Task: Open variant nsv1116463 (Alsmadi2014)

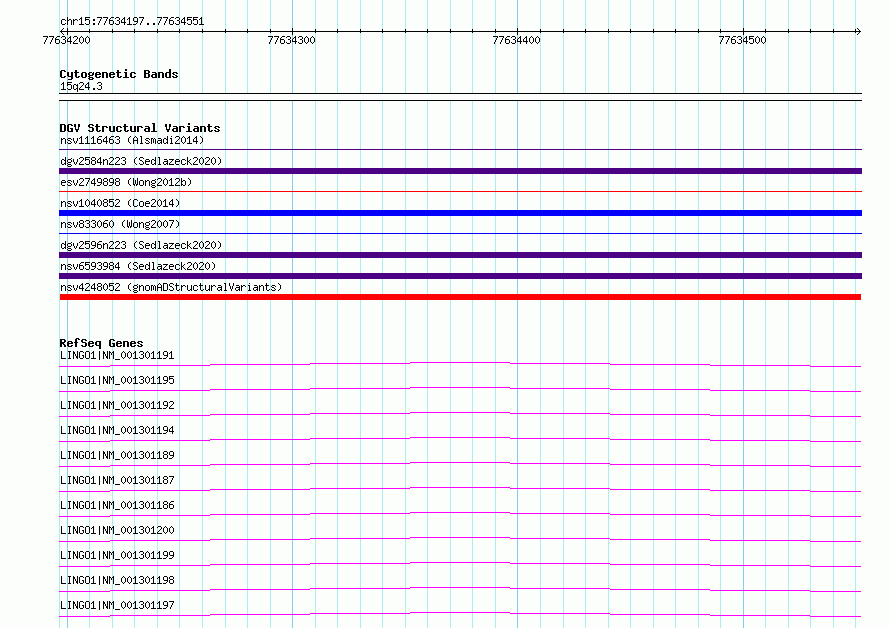Action: point(132,140)
